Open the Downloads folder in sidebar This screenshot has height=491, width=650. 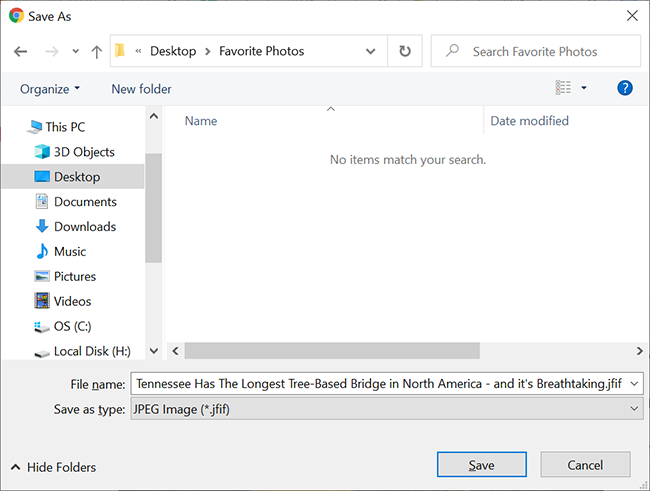(84, 226)
